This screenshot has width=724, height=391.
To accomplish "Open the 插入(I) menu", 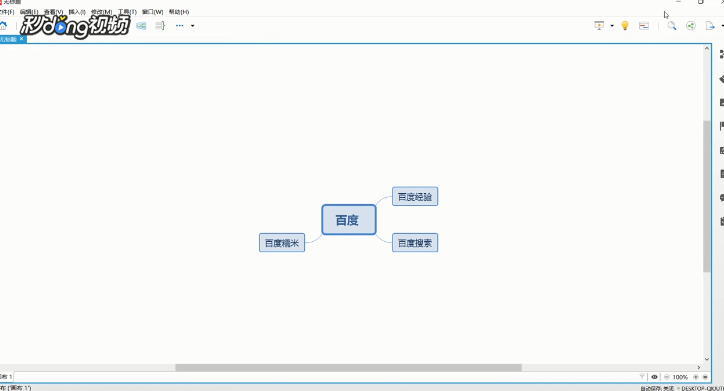I will pos(77,12).
